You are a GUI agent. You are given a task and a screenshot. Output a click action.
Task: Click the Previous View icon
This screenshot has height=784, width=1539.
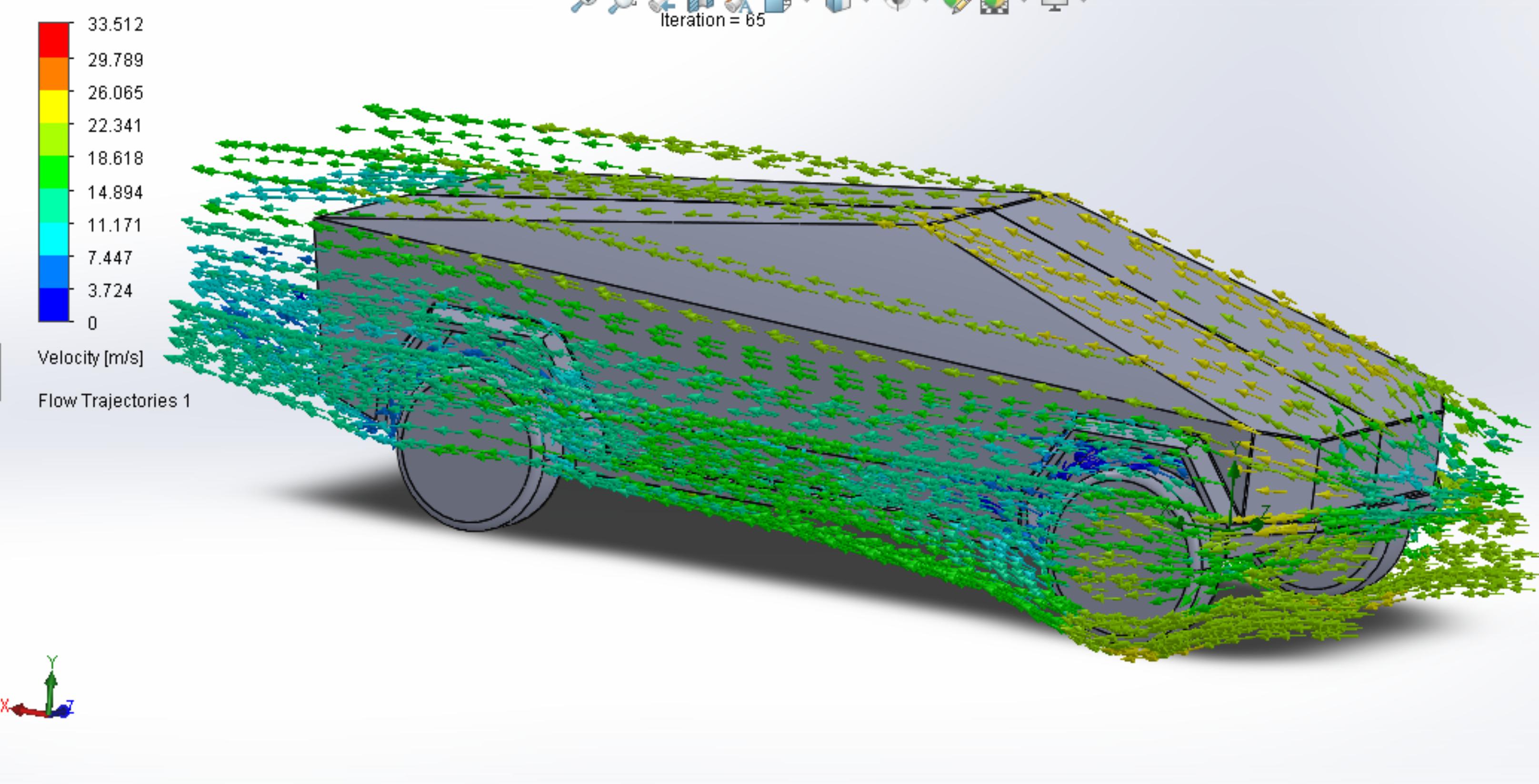tap(662, 5)
